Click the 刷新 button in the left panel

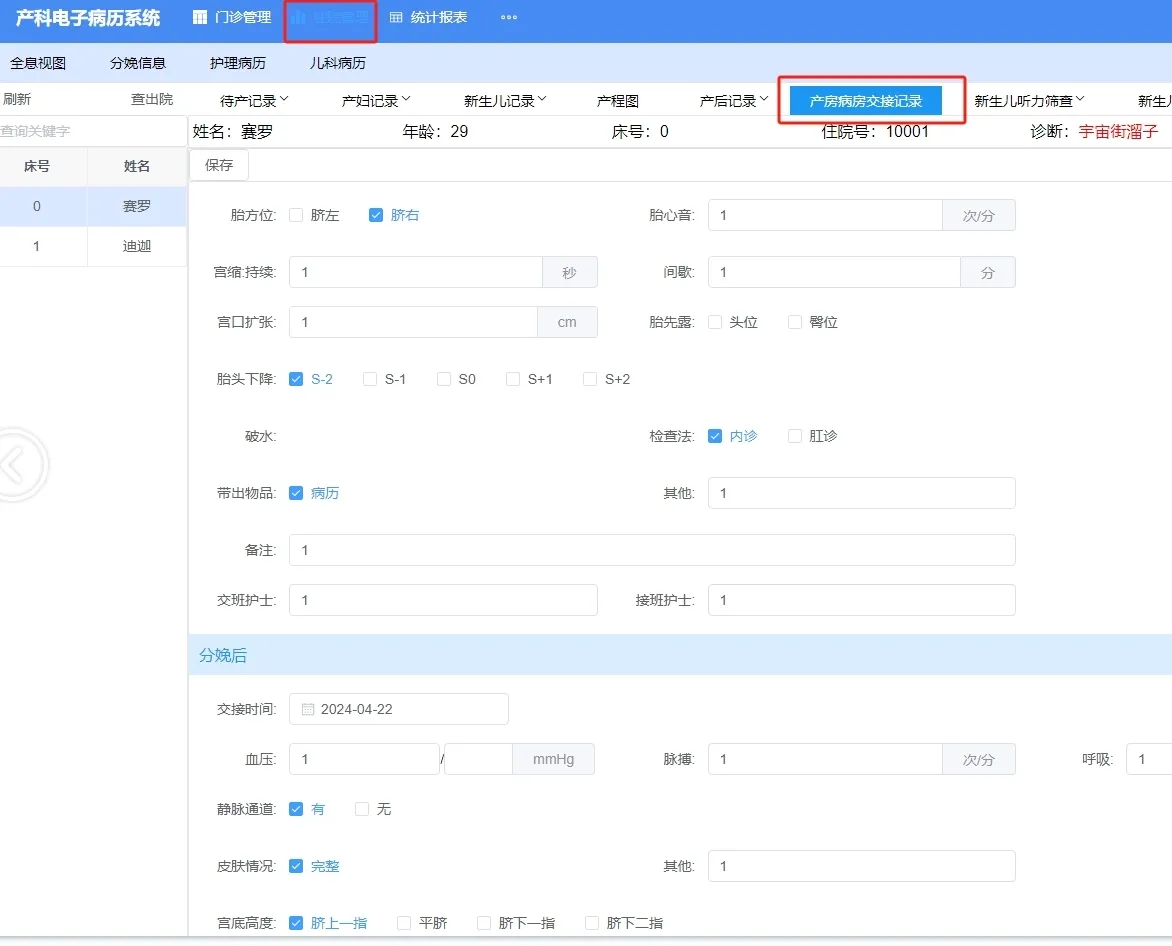(16, 99)
